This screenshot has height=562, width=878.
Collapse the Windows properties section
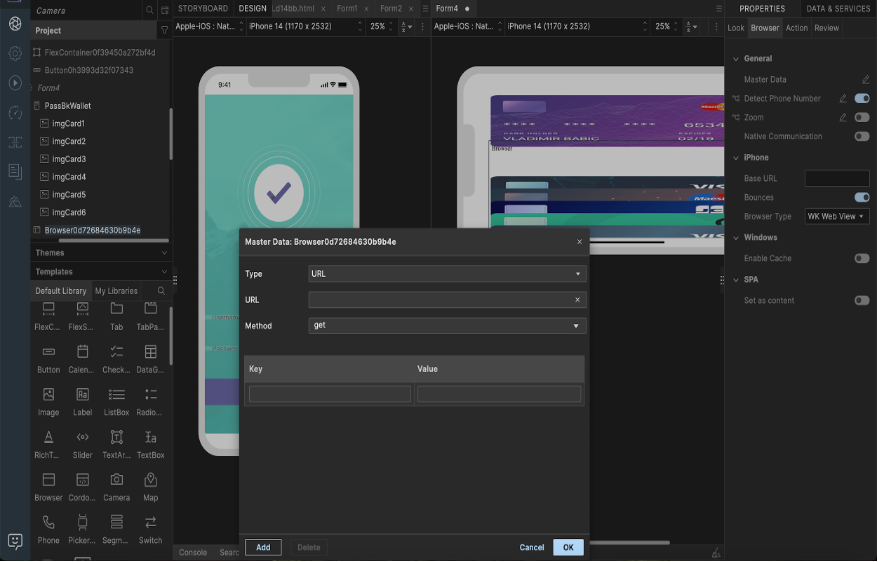(x=736, y=238)
